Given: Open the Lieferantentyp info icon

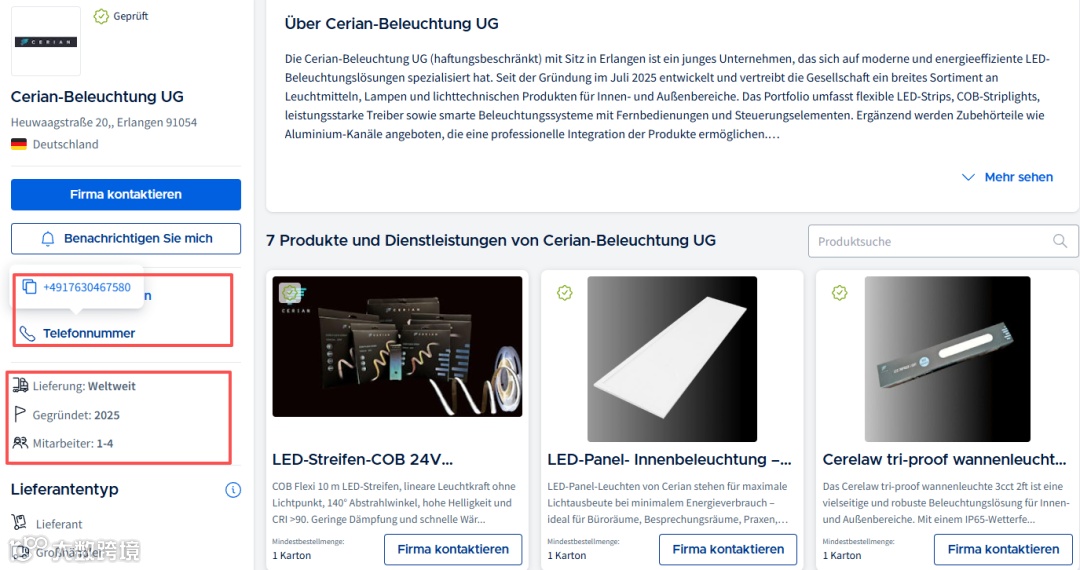Looking at the screenshot, I should point(233,490).
